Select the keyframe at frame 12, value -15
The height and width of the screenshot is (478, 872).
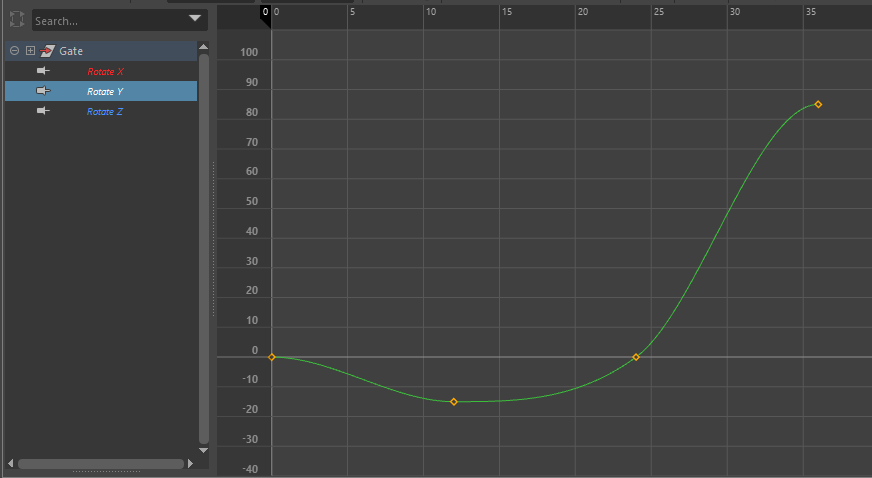(454, 401)
